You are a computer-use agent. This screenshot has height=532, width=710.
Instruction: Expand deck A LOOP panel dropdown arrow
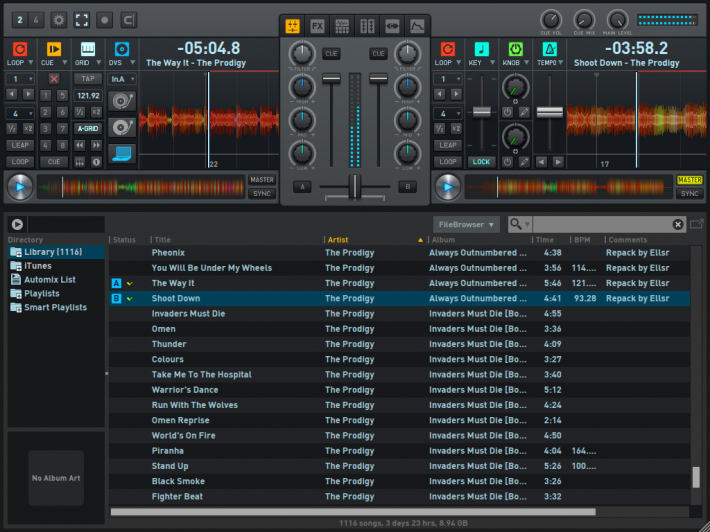tap(31, 62)
